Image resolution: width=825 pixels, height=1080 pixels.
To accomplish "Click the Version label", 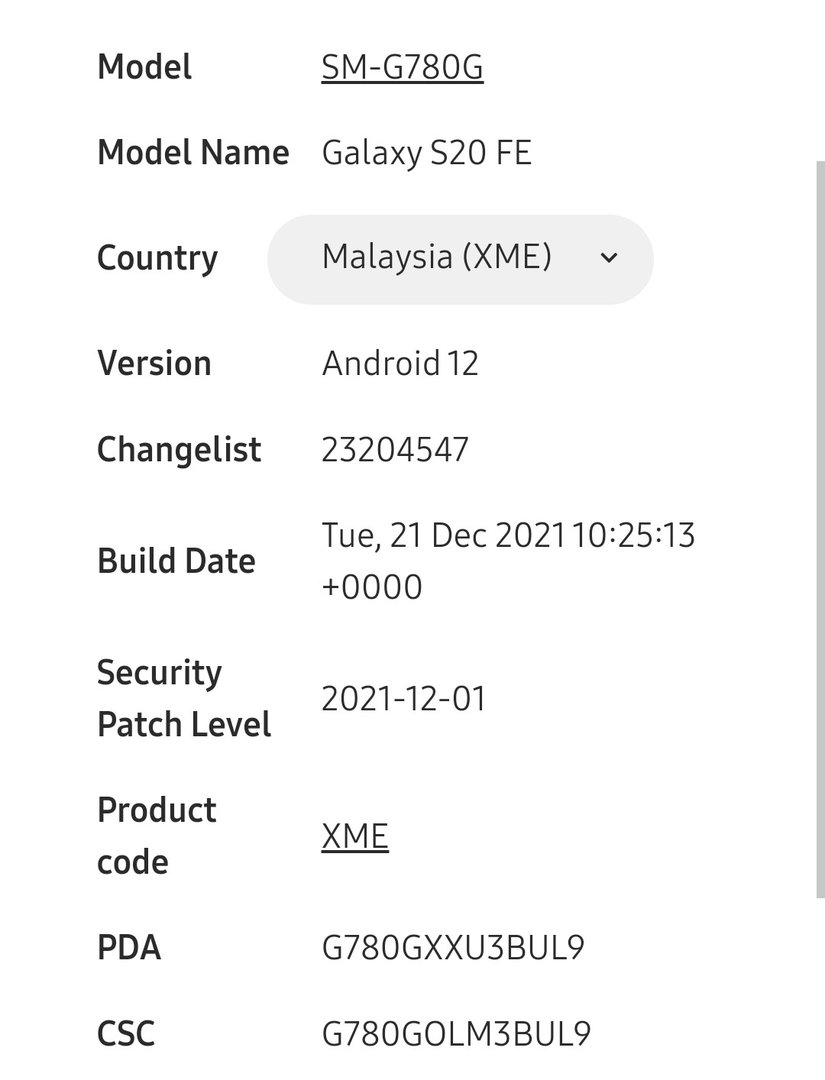I will point(154,363).
